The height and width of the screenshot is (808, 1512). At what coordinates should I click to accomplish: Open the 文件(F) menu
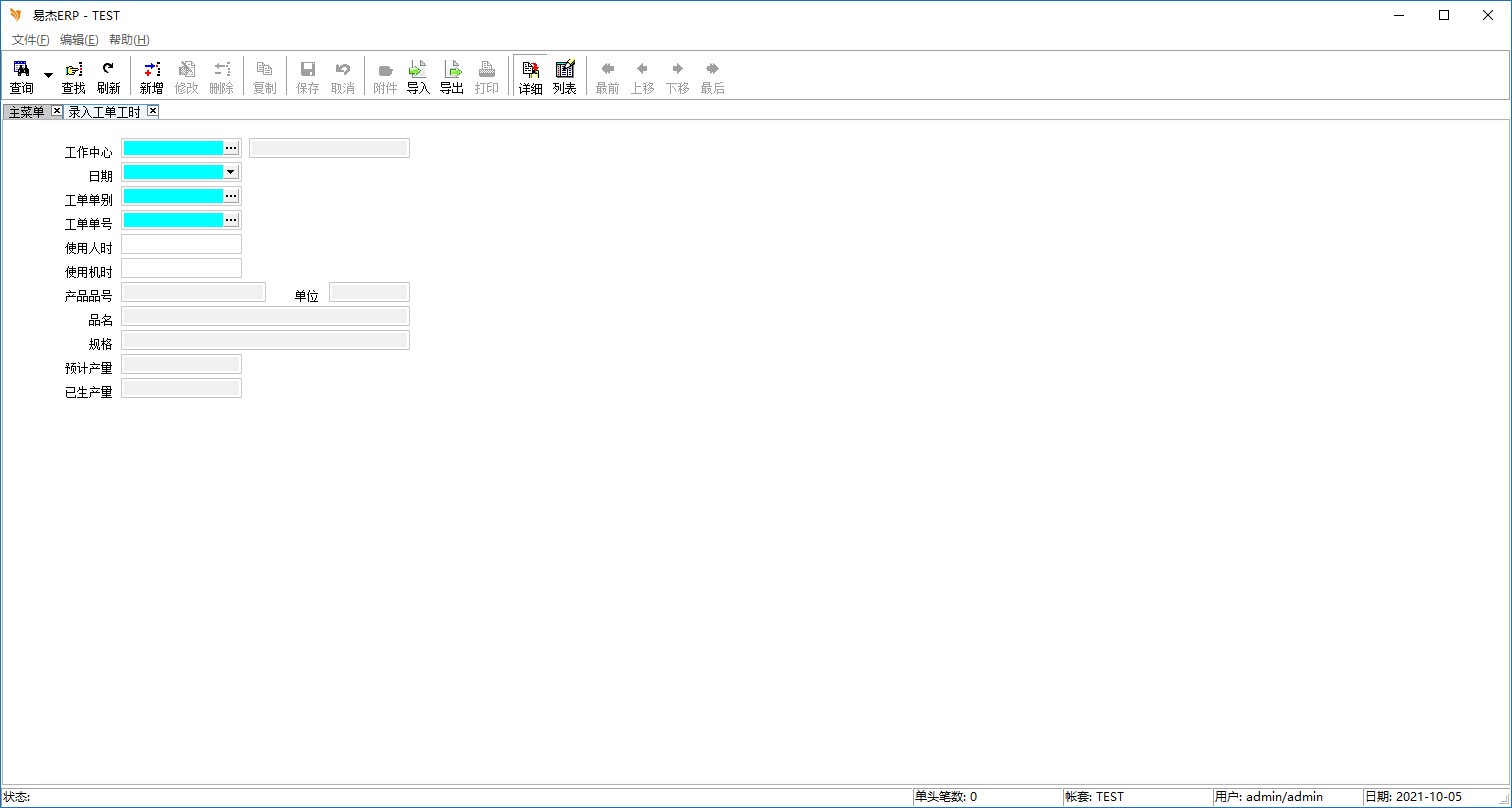(x=30, y=40)
